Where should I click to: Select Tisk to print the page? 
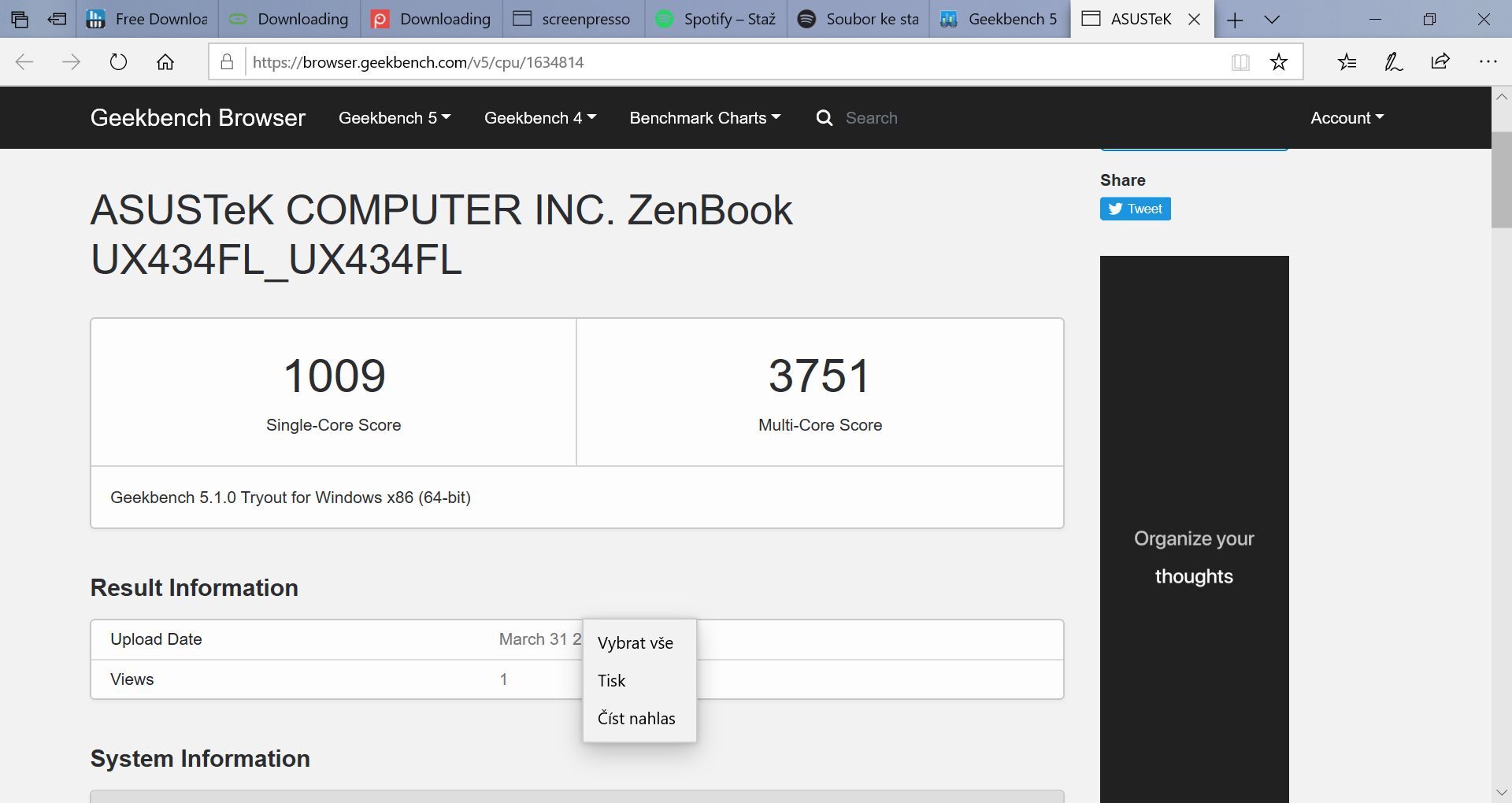[611, 680]
